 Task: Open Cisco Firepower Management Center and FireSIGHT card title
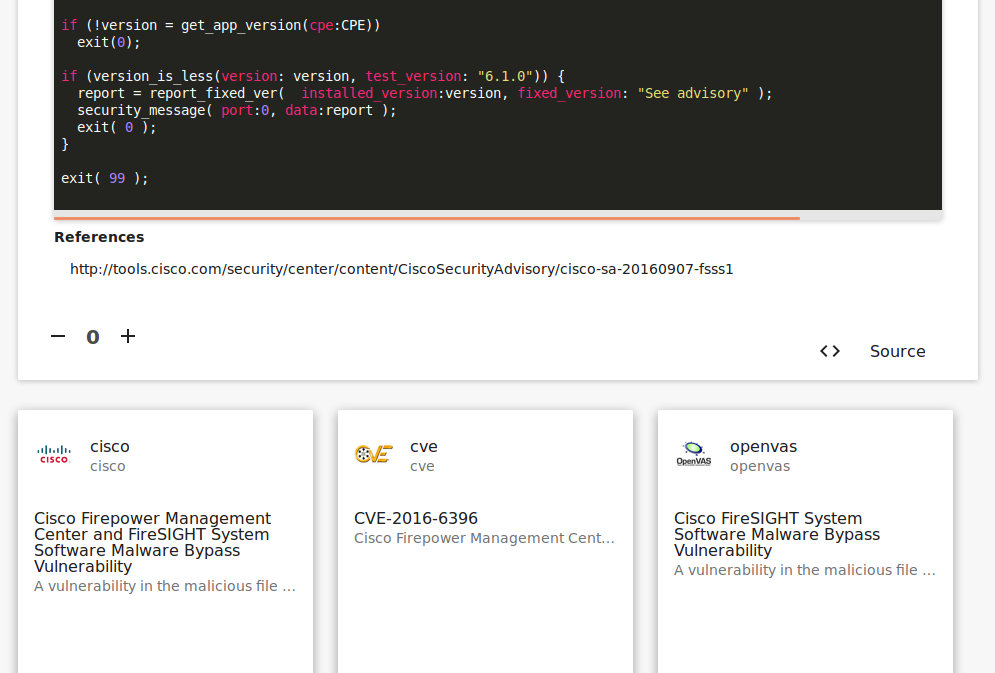pyautogui.click(x=152, y=542)
